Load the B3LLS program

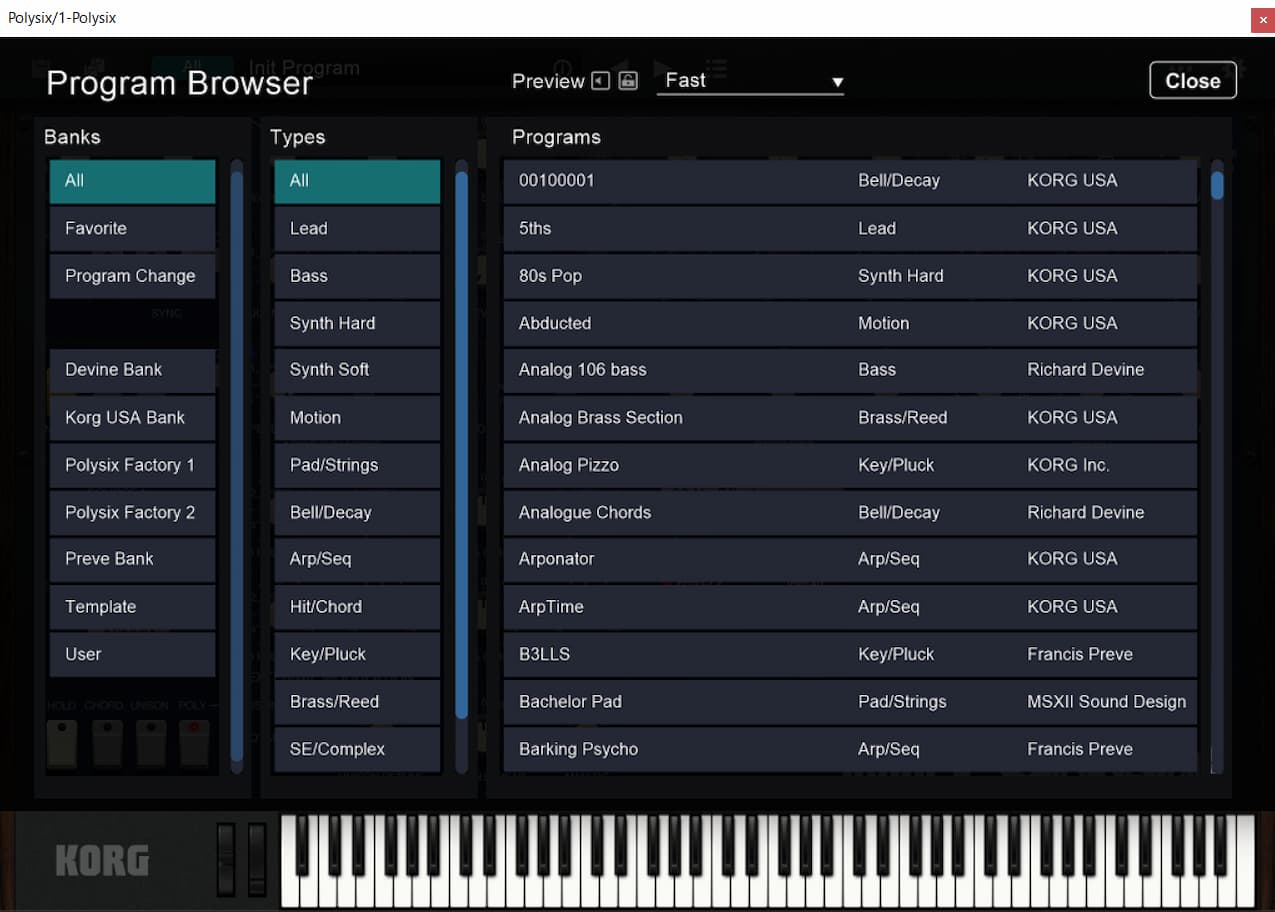coord(851,654)
